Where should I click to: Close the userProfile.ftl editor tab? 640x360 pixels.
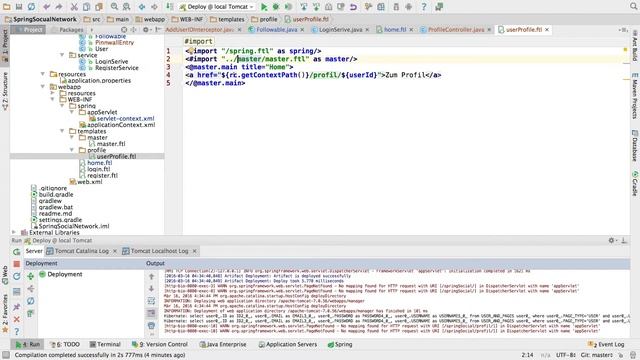[547, 29]
